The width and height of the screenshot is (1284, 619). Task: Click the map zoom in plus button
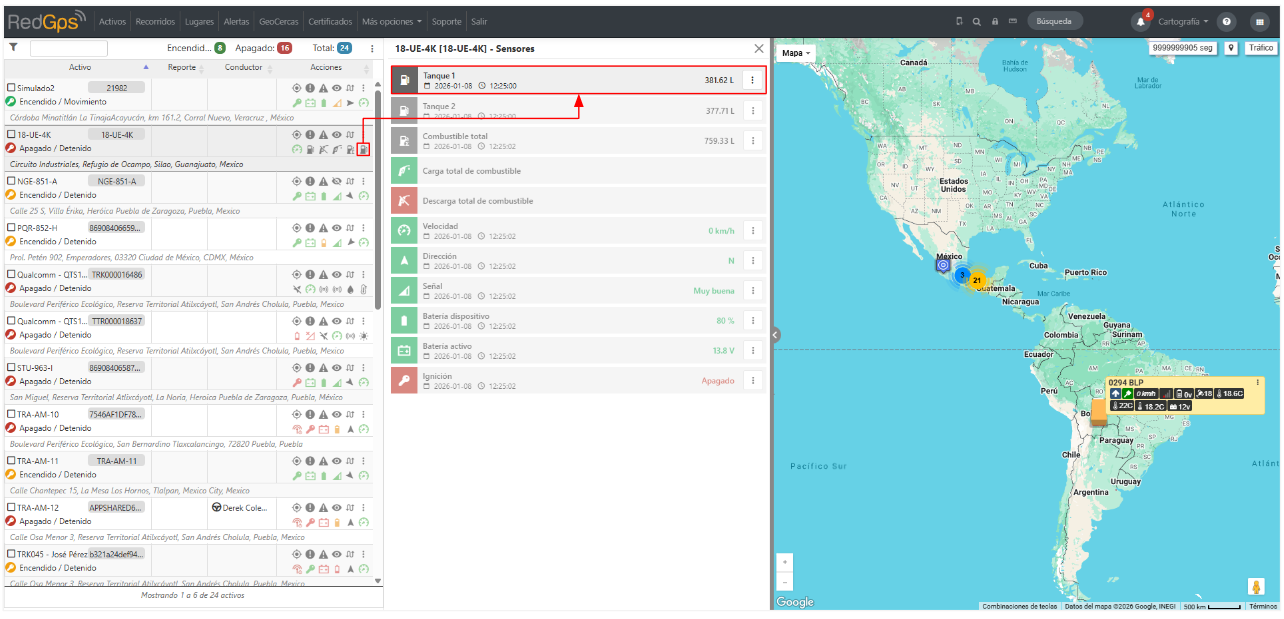(785, 562)
